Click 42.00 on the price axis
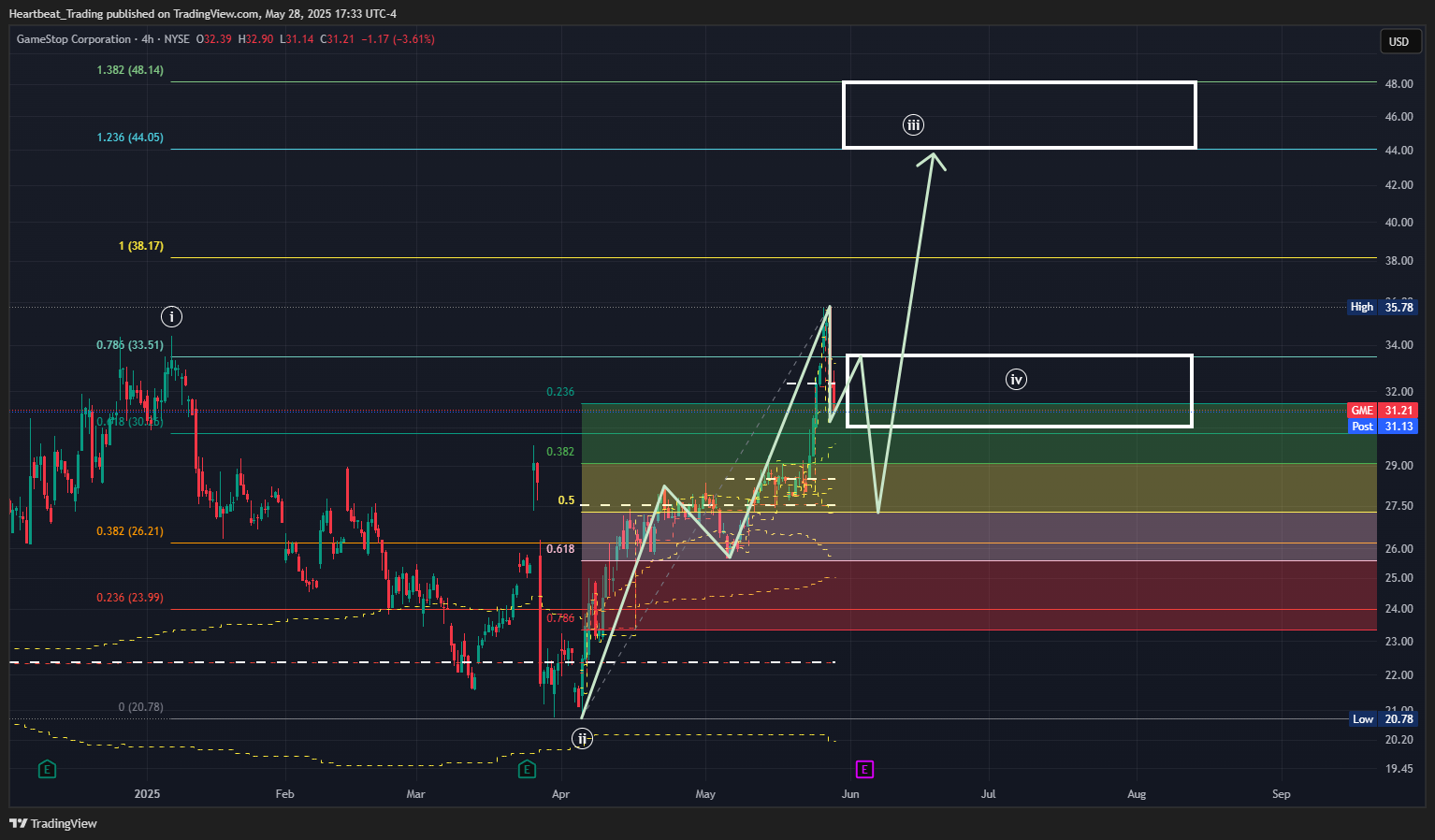1435x840 pixels. [x=1399, y=185]
